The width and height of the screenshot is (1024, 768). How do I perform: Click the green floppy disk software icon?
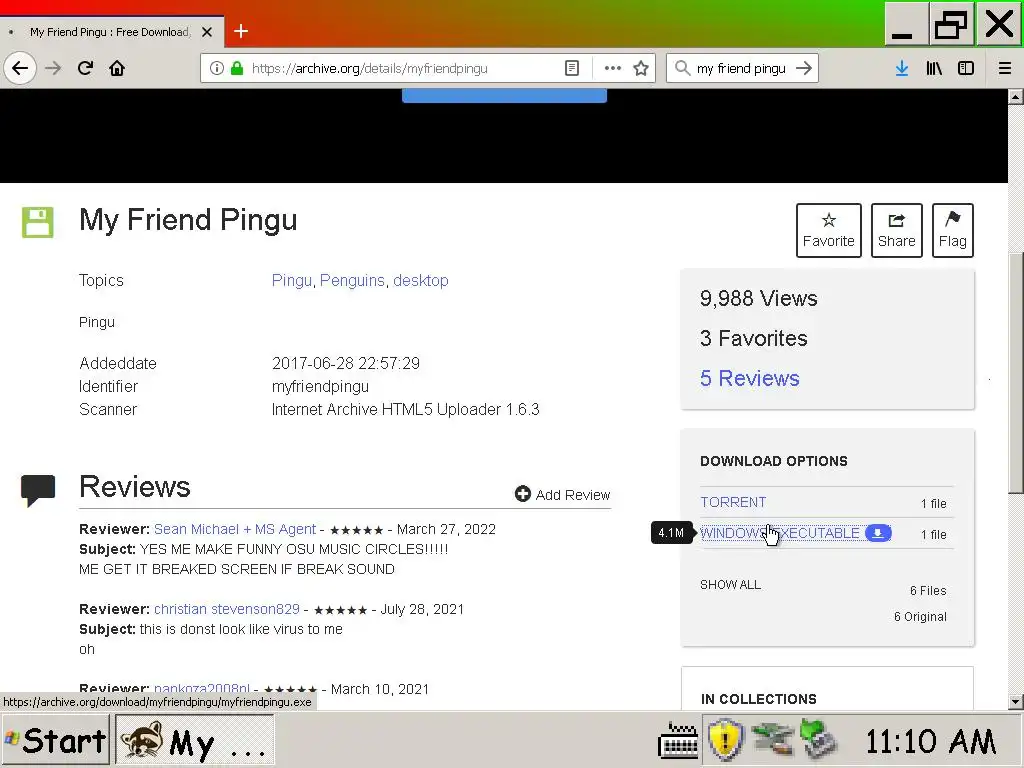38,222
